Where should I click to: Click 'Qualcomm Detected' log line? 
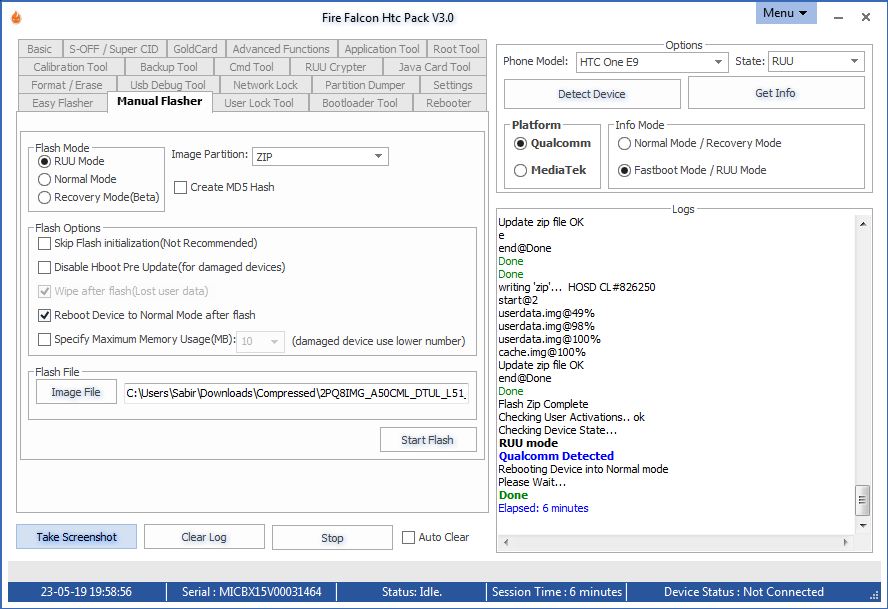pos(556,456)
